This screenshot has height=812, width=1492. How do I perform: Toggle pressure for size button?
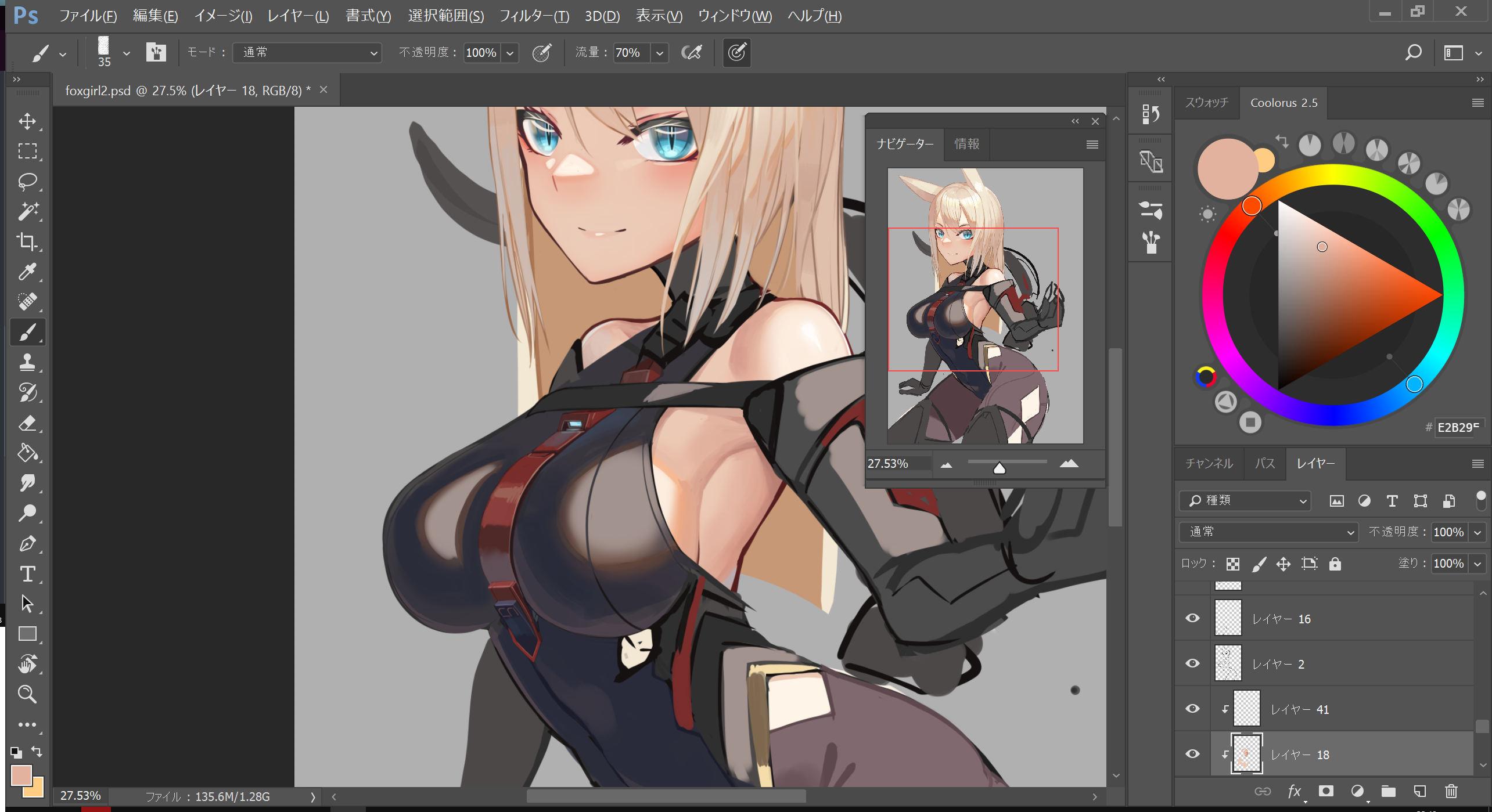point(736,53)
